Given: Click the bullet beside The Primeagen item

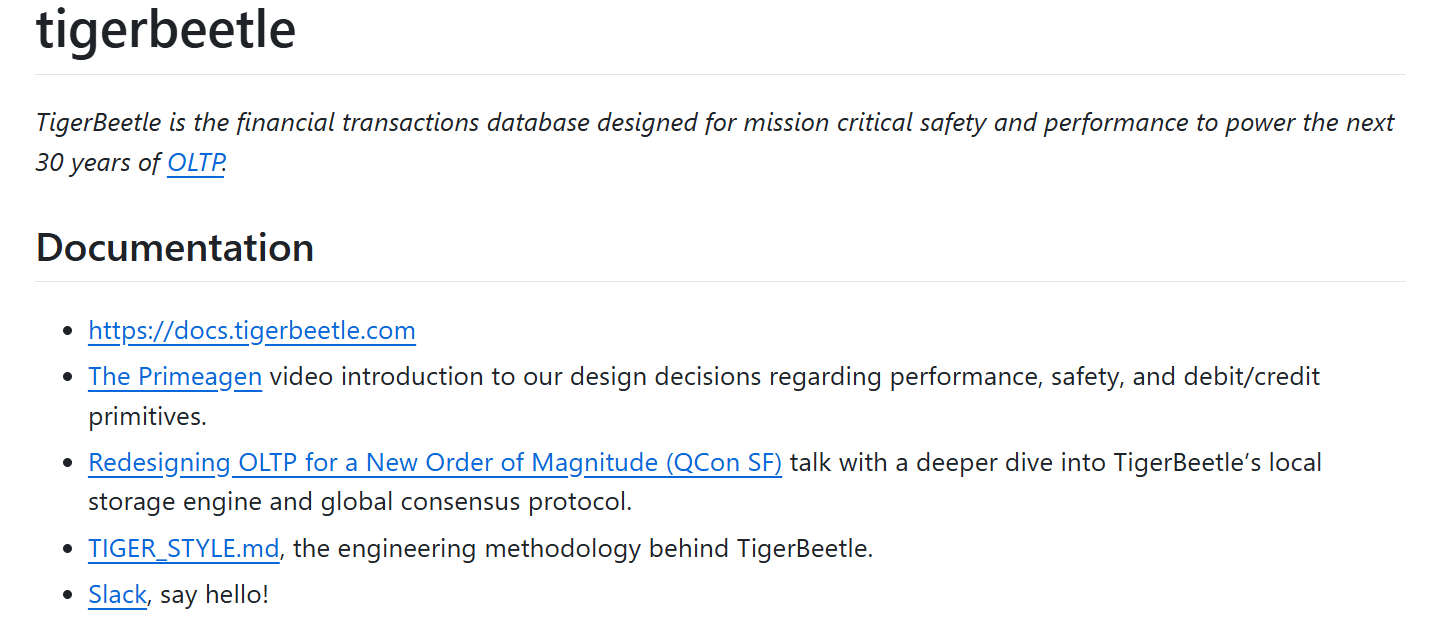Looking at the screenshot, I should tap(68, 377).
